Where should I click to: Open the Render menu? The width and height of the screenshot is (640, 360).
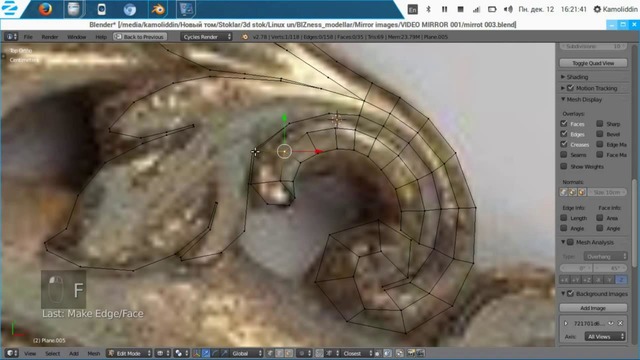pos(50,37)
